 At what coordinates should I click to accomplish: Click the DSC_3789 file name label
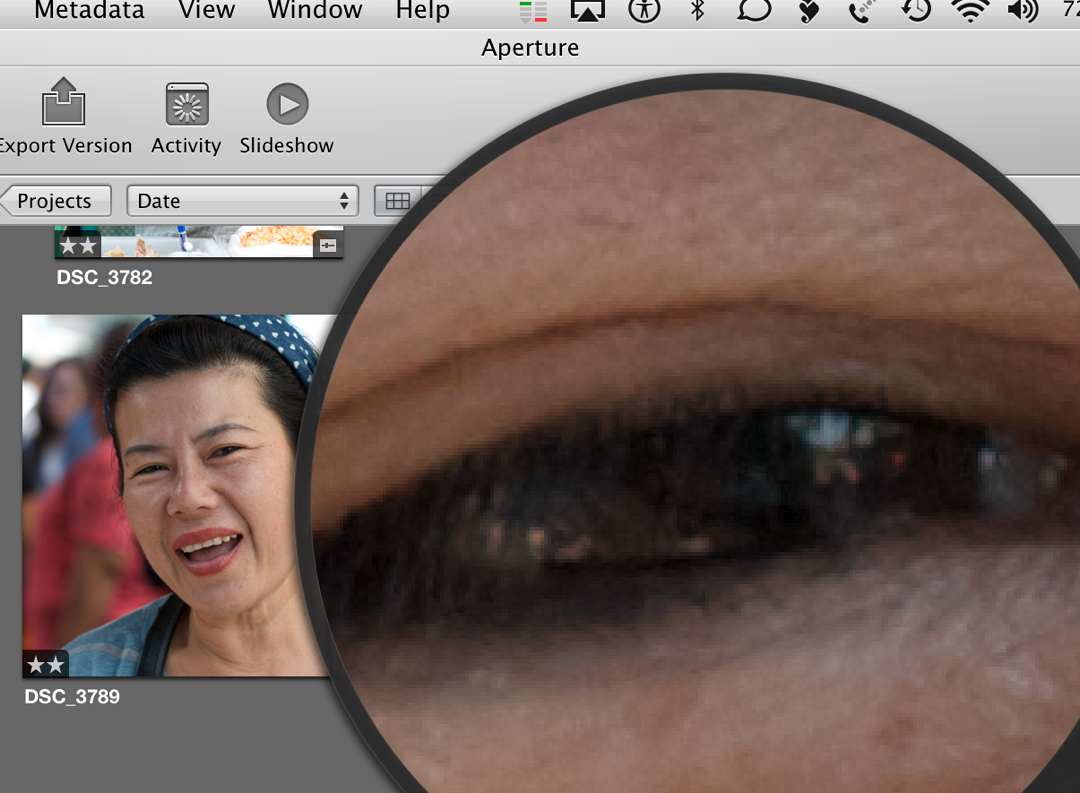click(72, 697)
